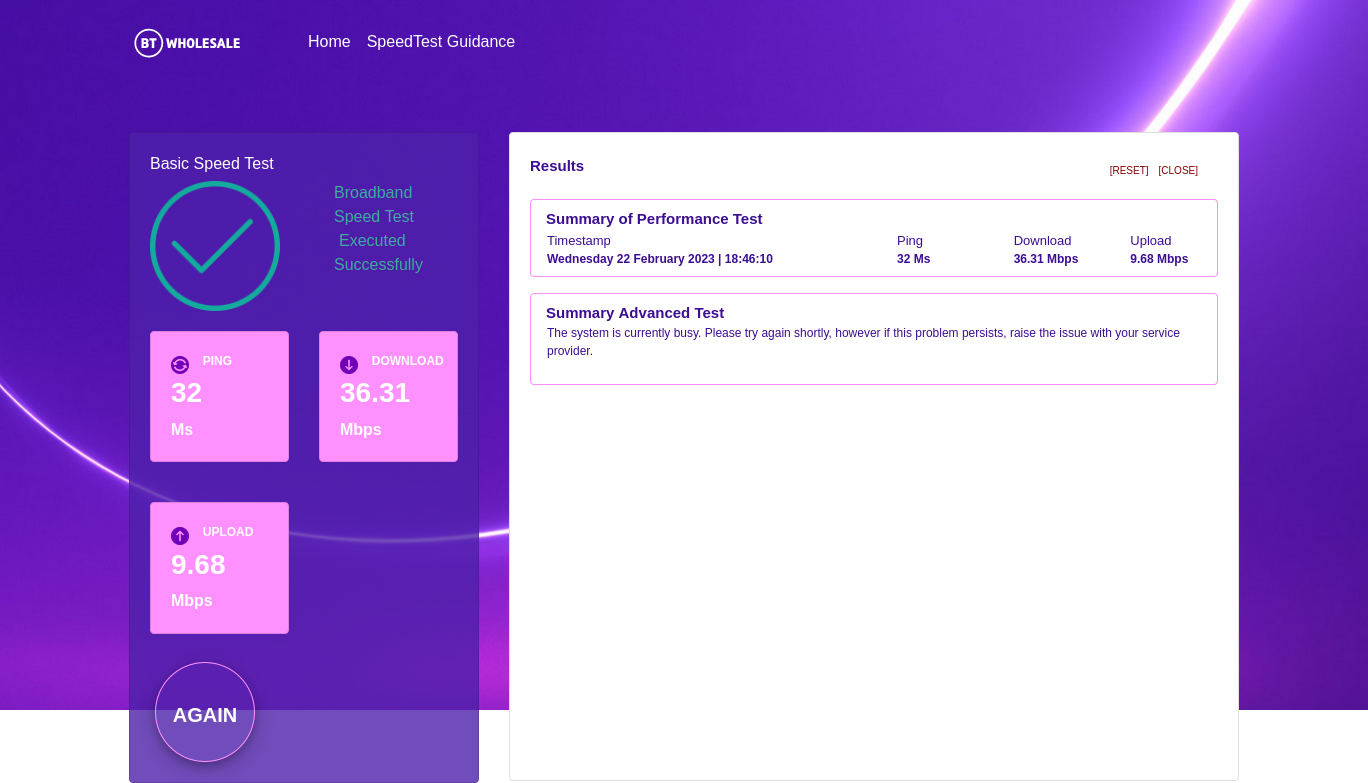1368x783 pixels.
Task: Select the Ping card showing 32 Ms
Action: [x=219, y=396]
